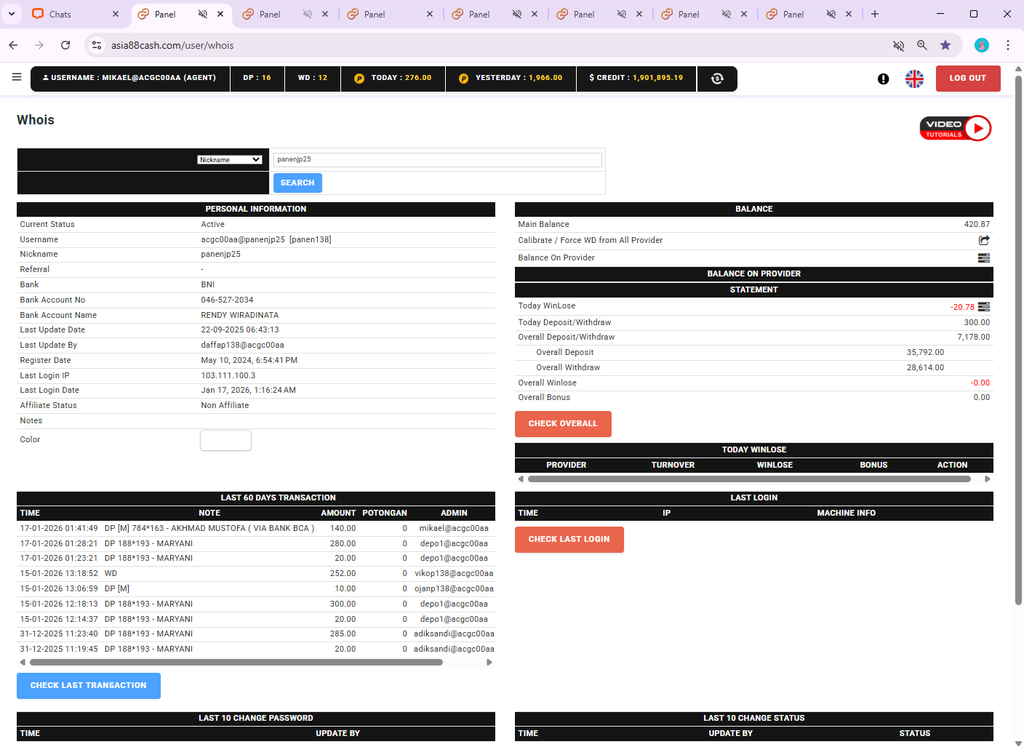The image size is (1024, 747).
Task: Click bank account number 046-527-2034
Action: 227,300
